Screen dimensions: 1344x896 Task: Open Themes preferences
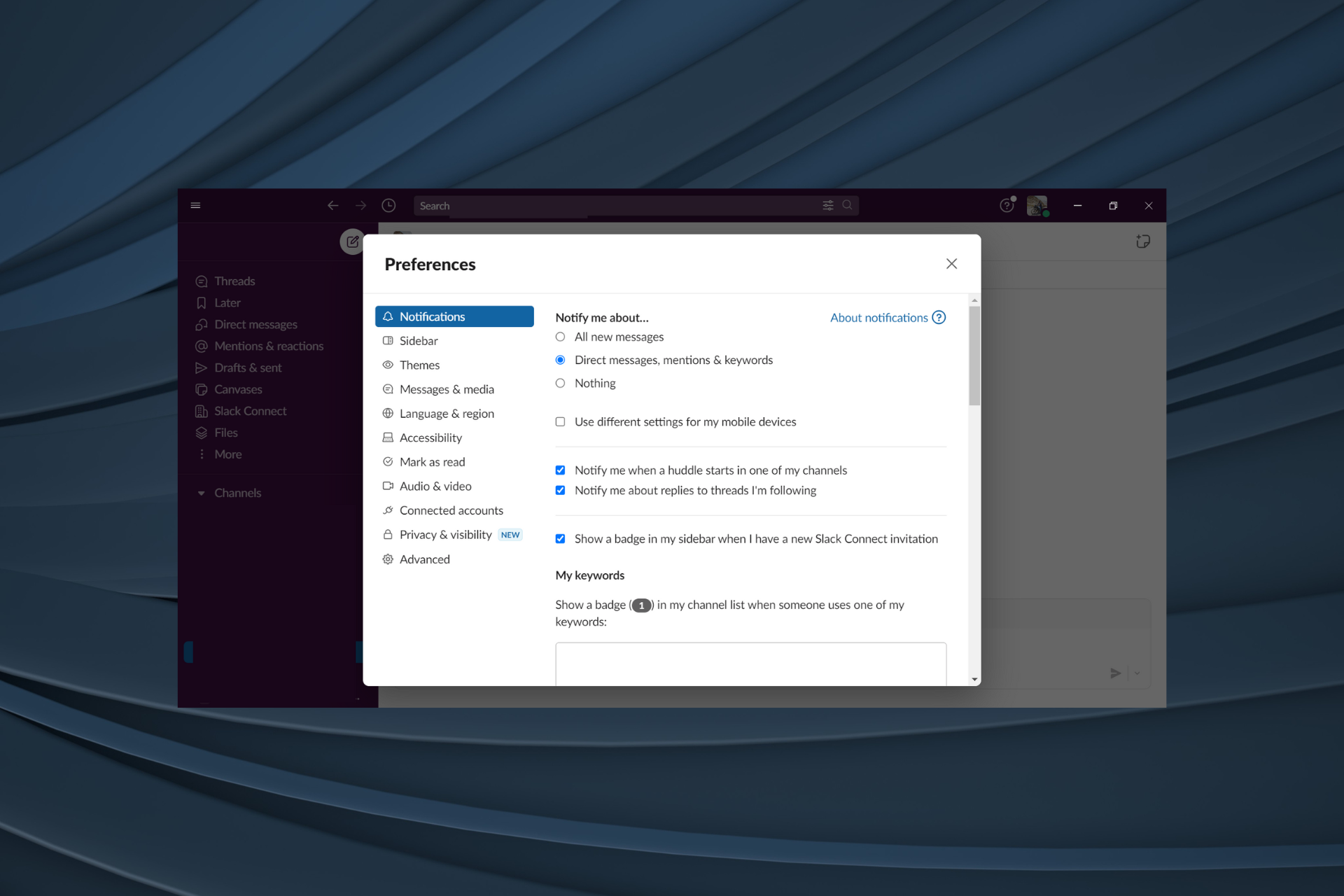click(454, 365)
